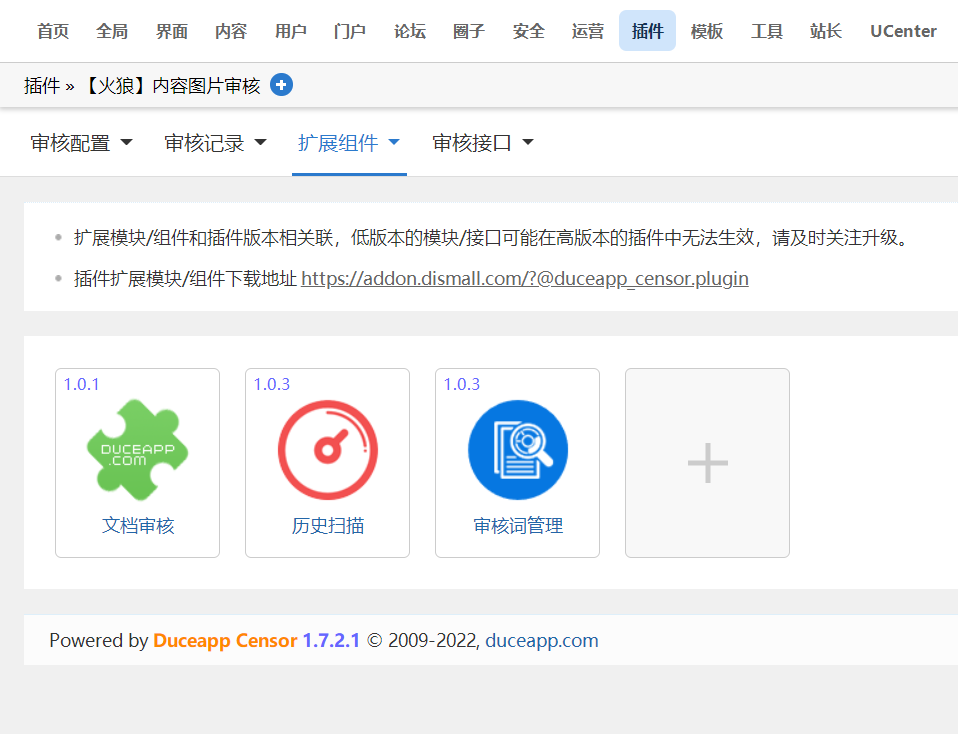Open the plugin download address link
The height and width of the screenshot is (734, 958).
coord(525,278)
